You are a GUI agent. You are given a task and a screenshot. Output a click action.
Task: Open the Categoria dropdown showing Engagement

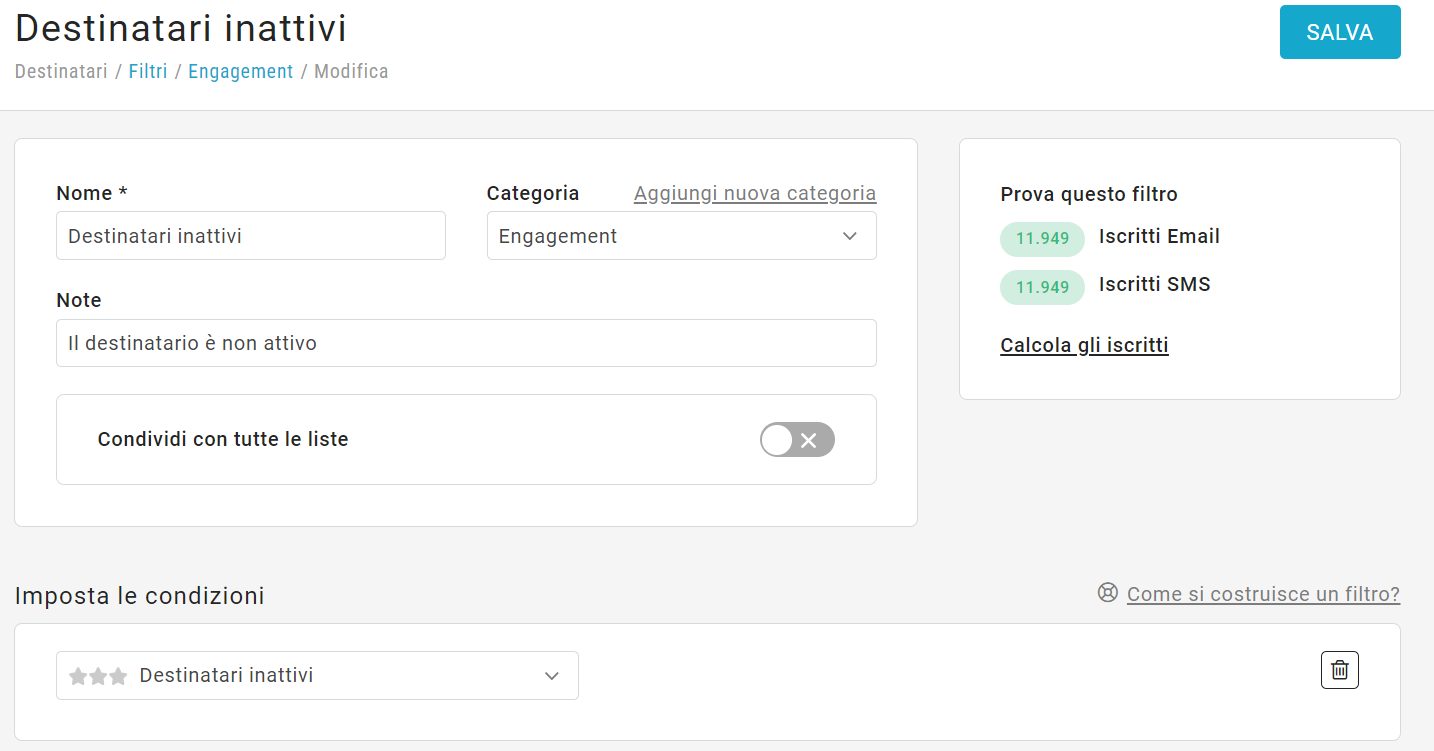click(x=681, y=236)
